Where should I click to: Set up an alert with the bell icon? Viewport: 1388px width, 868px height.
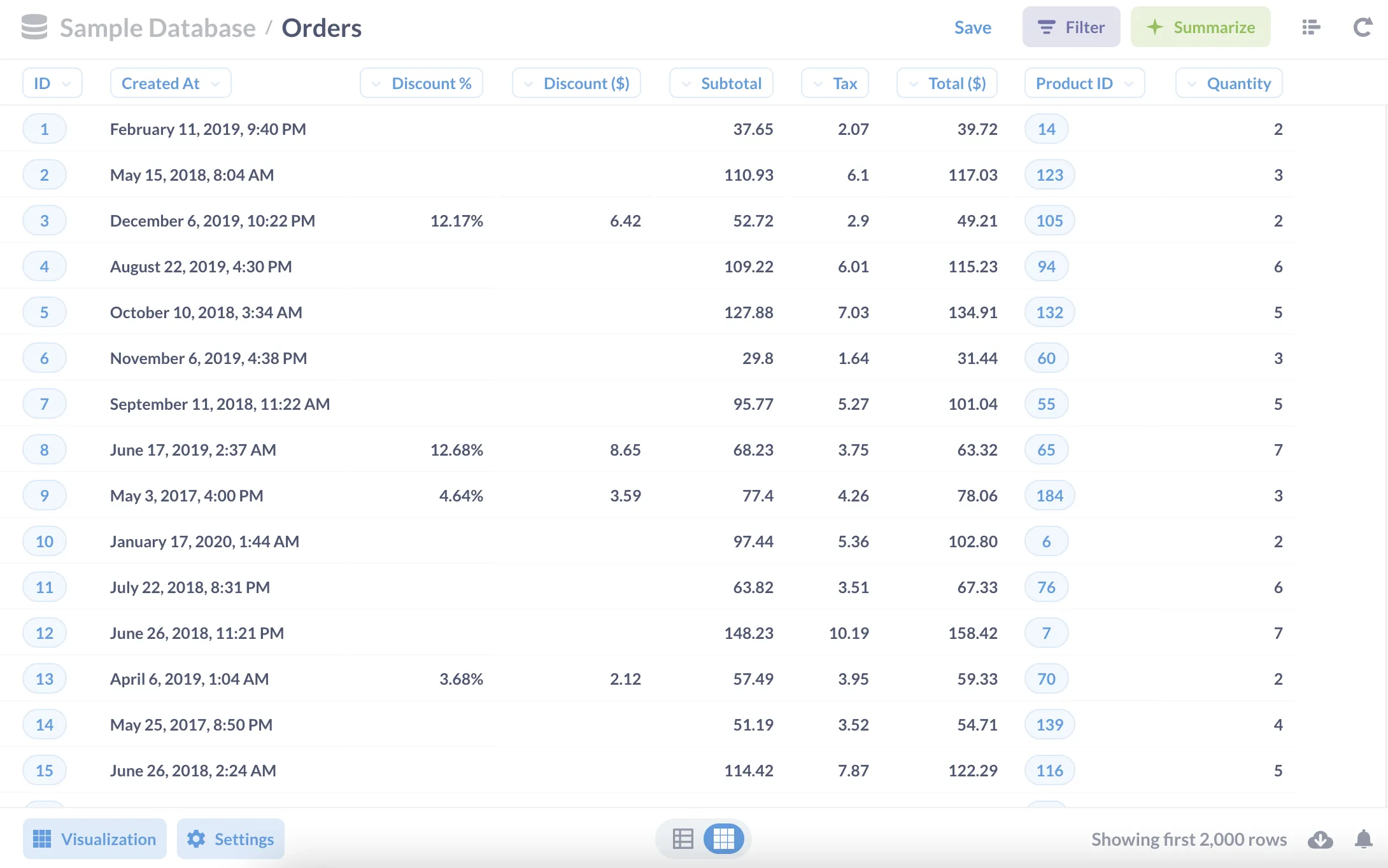(x=1363, y=839)
